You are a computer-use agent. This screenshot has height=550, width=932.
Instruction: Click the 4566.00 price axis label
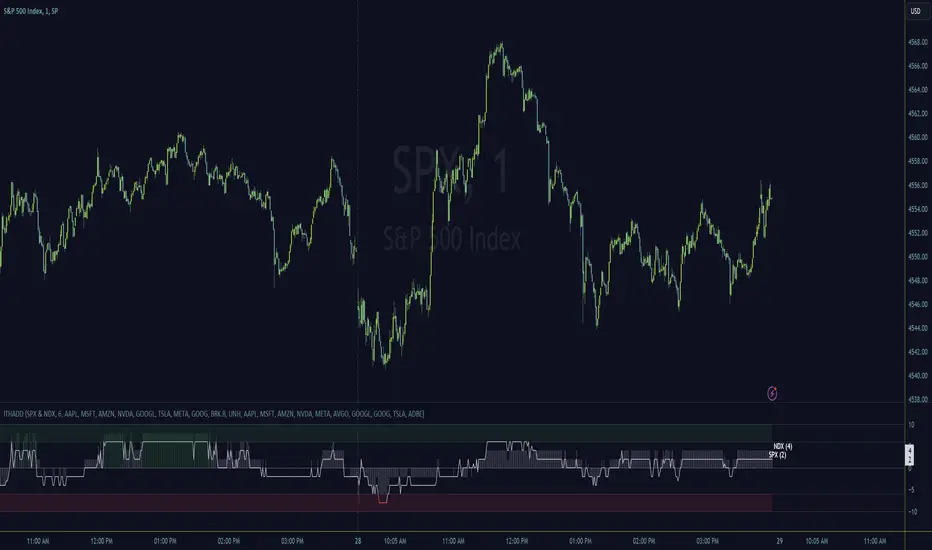(x=918, y=66)
